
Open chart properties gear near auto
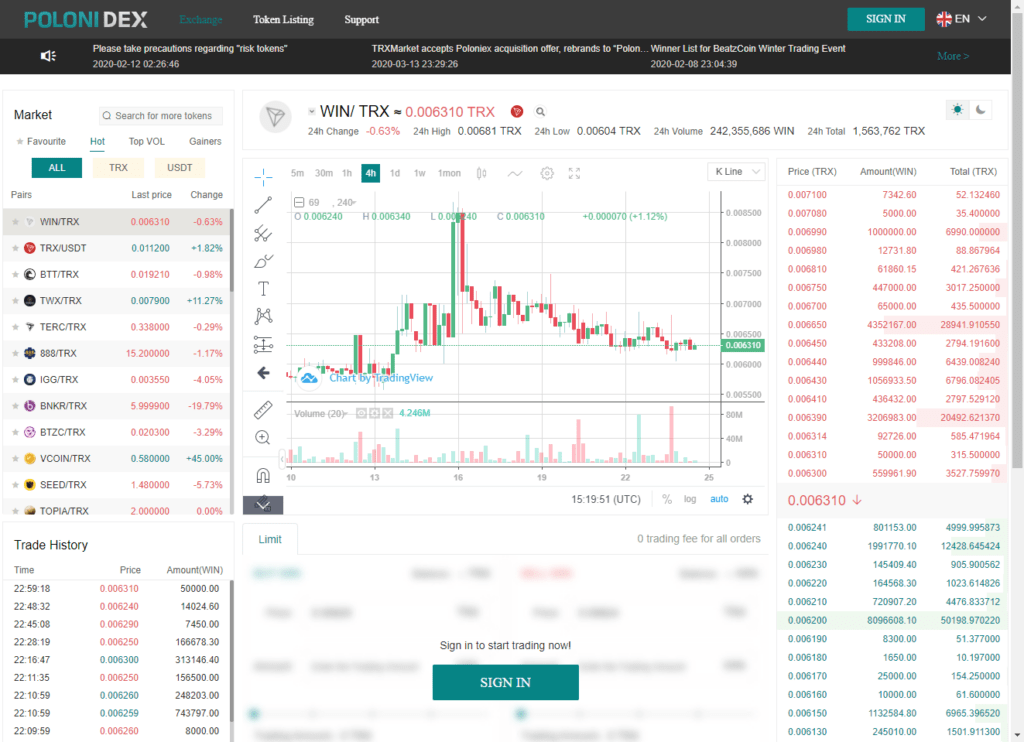pyautogui.click(x=748, y=499)
